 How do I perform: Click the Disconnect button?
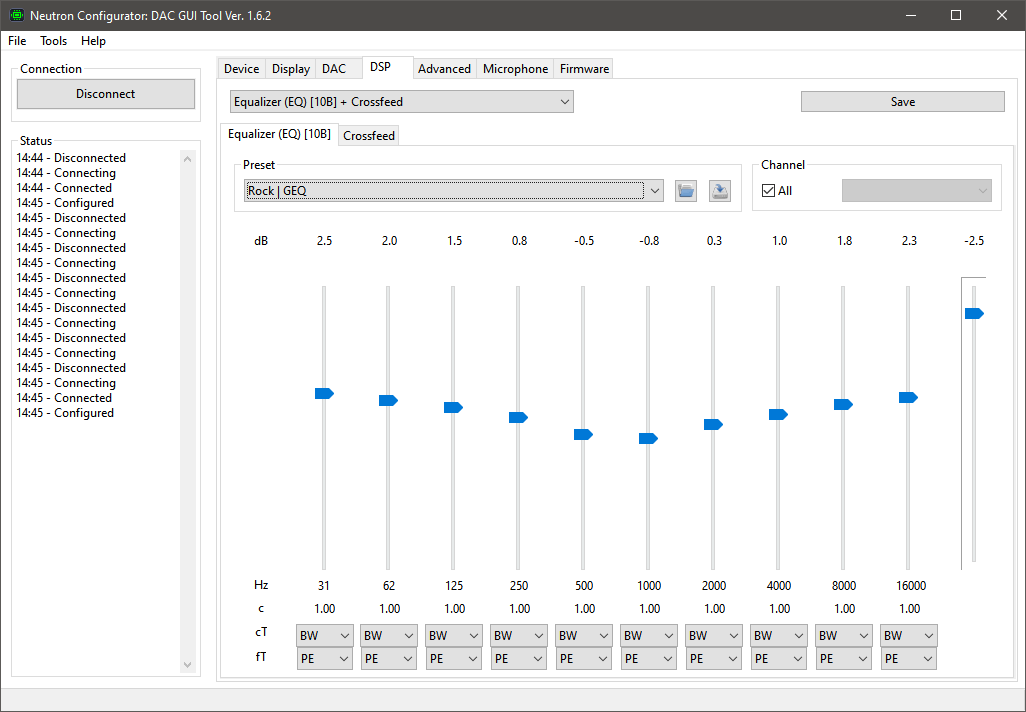[x=105, y=93]
